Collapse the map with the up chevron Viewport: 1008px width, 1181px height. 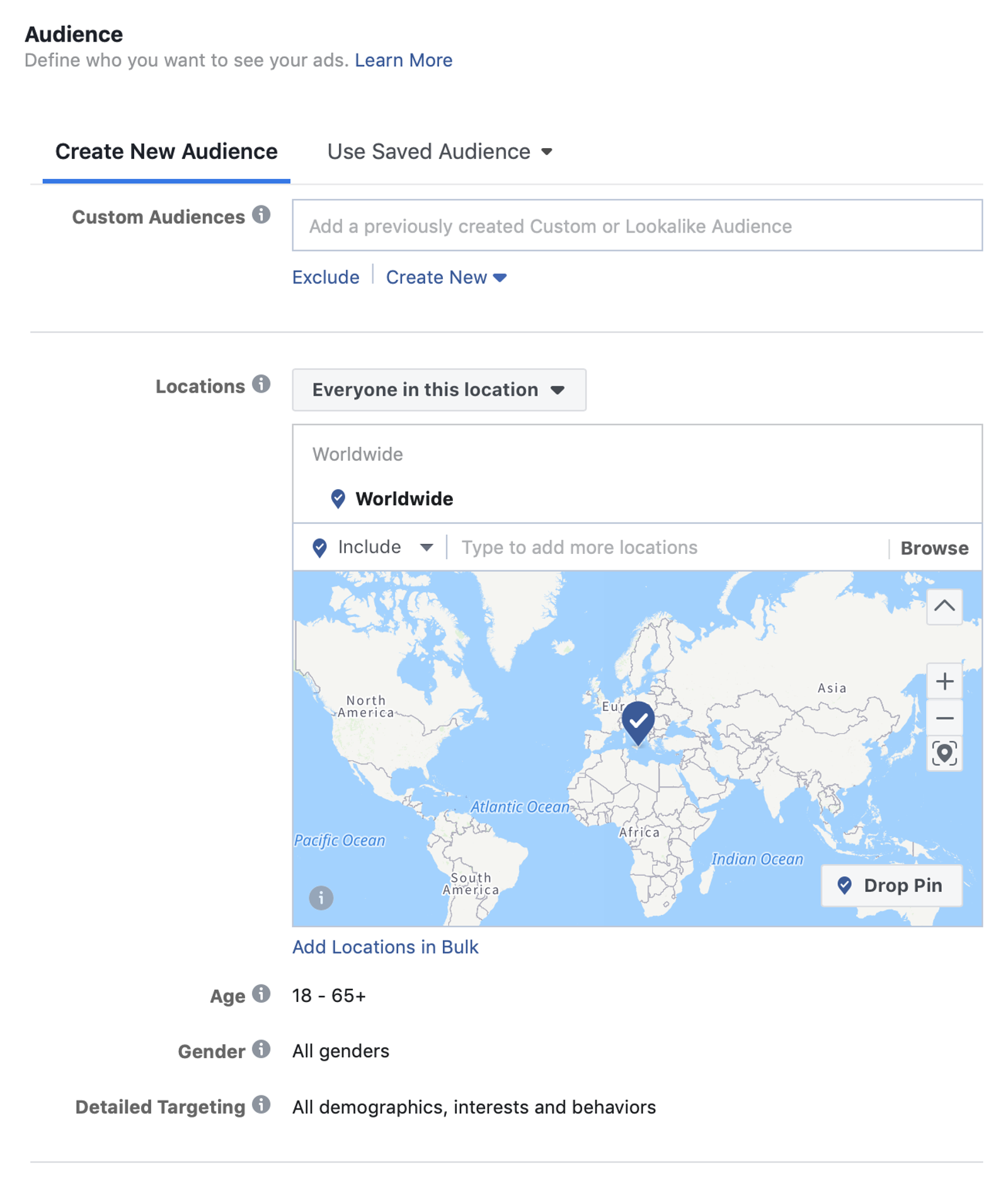[944, 607]
